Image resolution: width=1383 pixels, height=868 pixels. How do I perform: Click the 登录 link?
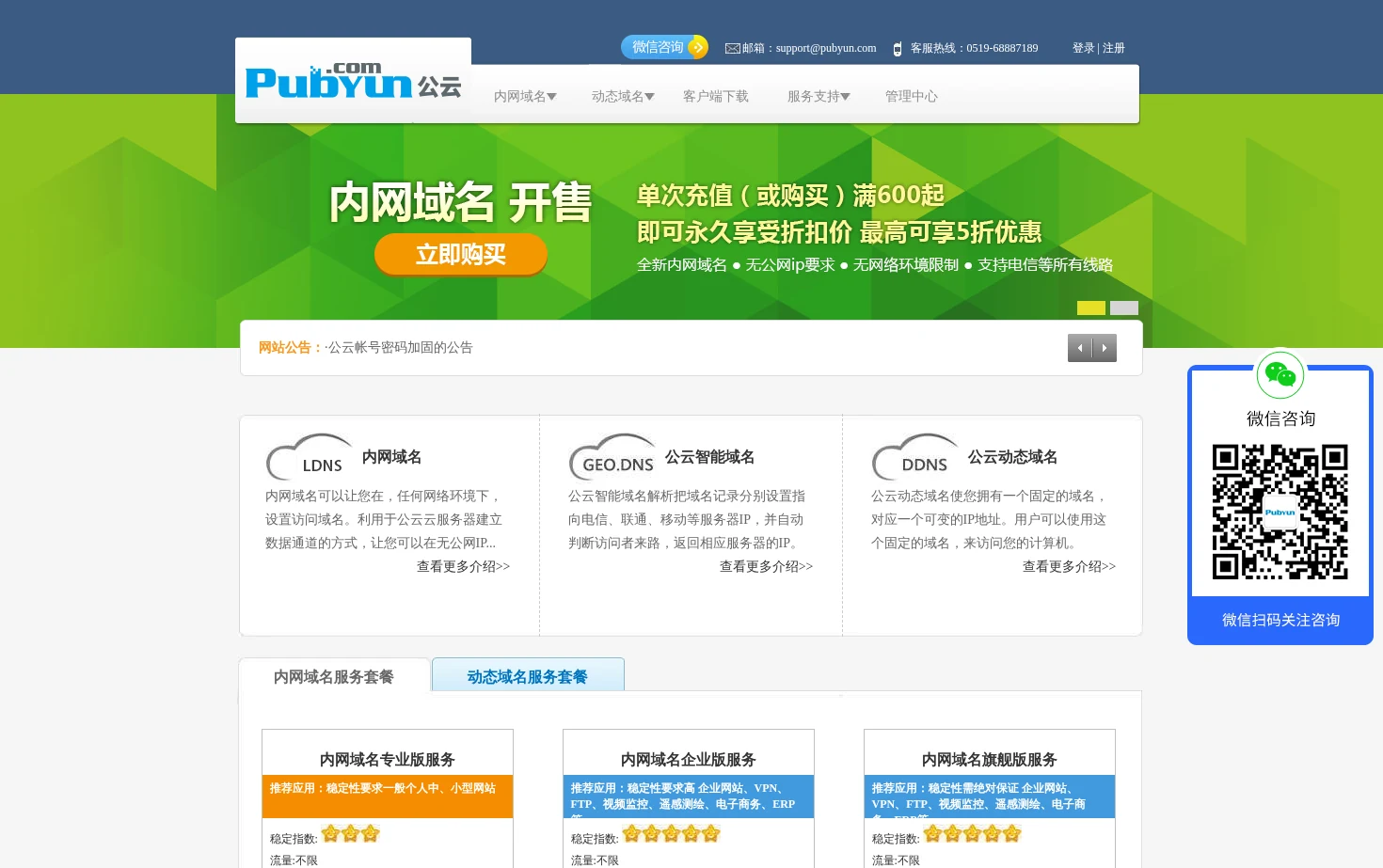pyautogui.click(x=1083, y=48)
